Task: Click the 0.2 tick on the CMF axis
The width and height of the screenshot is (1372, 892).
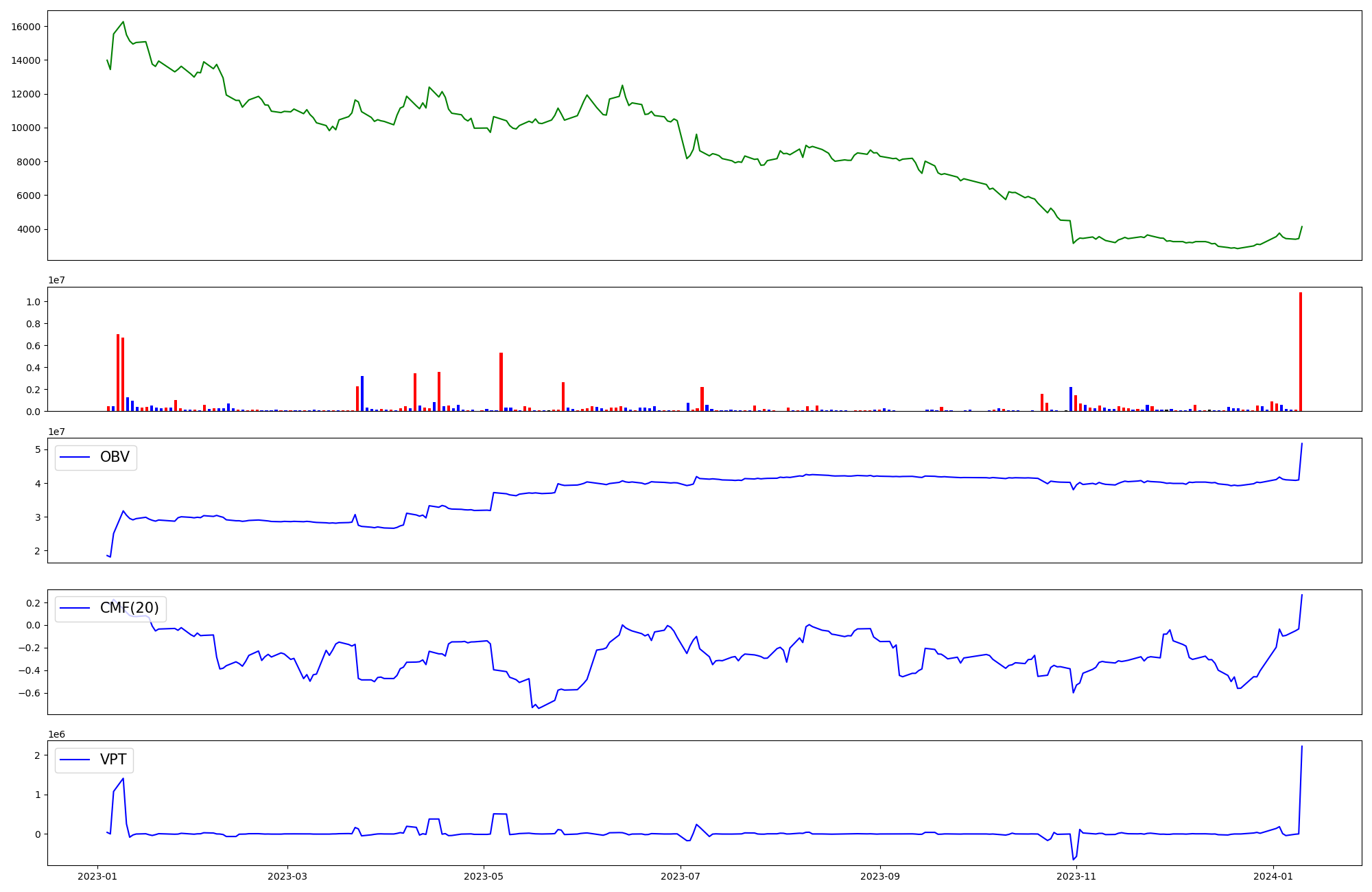Action: [33, 603]
